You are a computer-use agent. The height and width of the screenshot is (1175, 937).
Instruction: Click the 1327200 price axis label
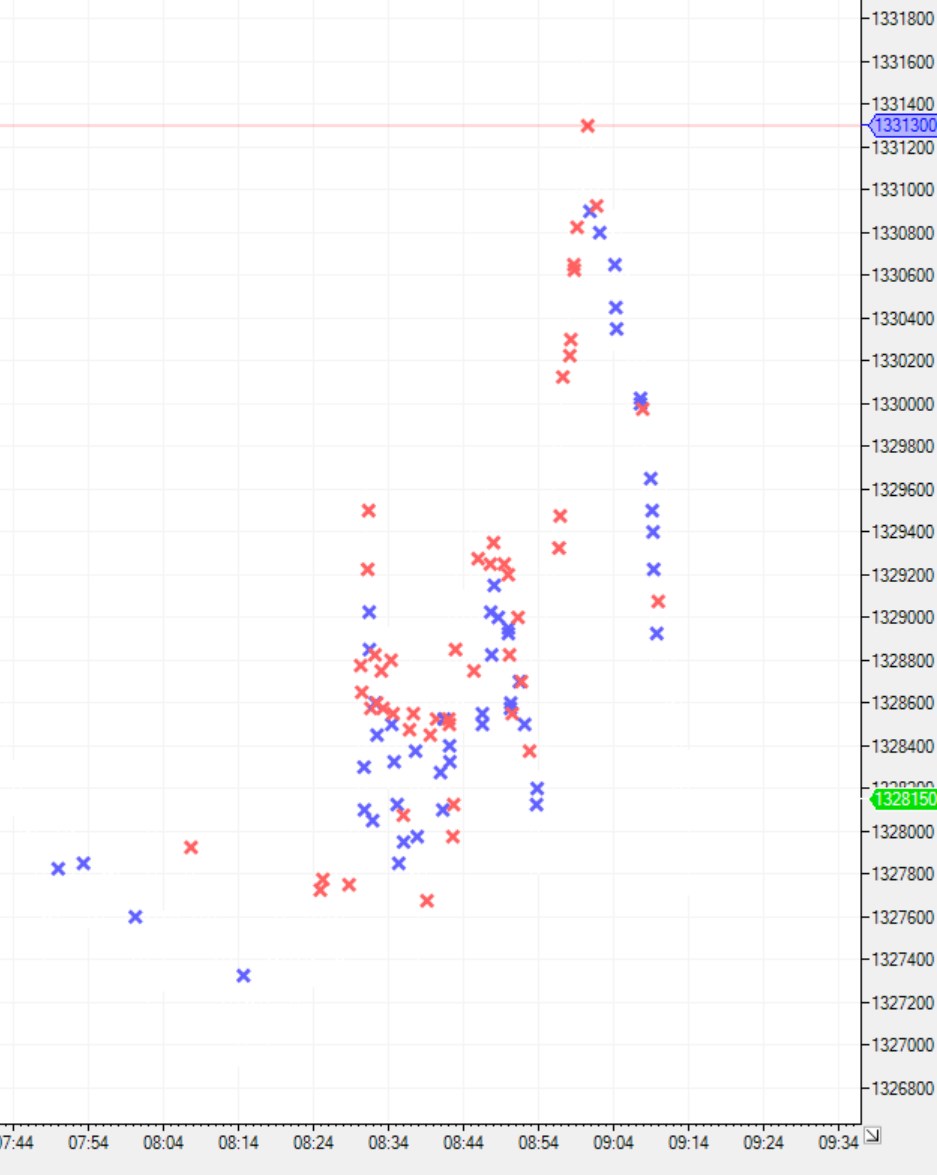[x=903, y=1003]
